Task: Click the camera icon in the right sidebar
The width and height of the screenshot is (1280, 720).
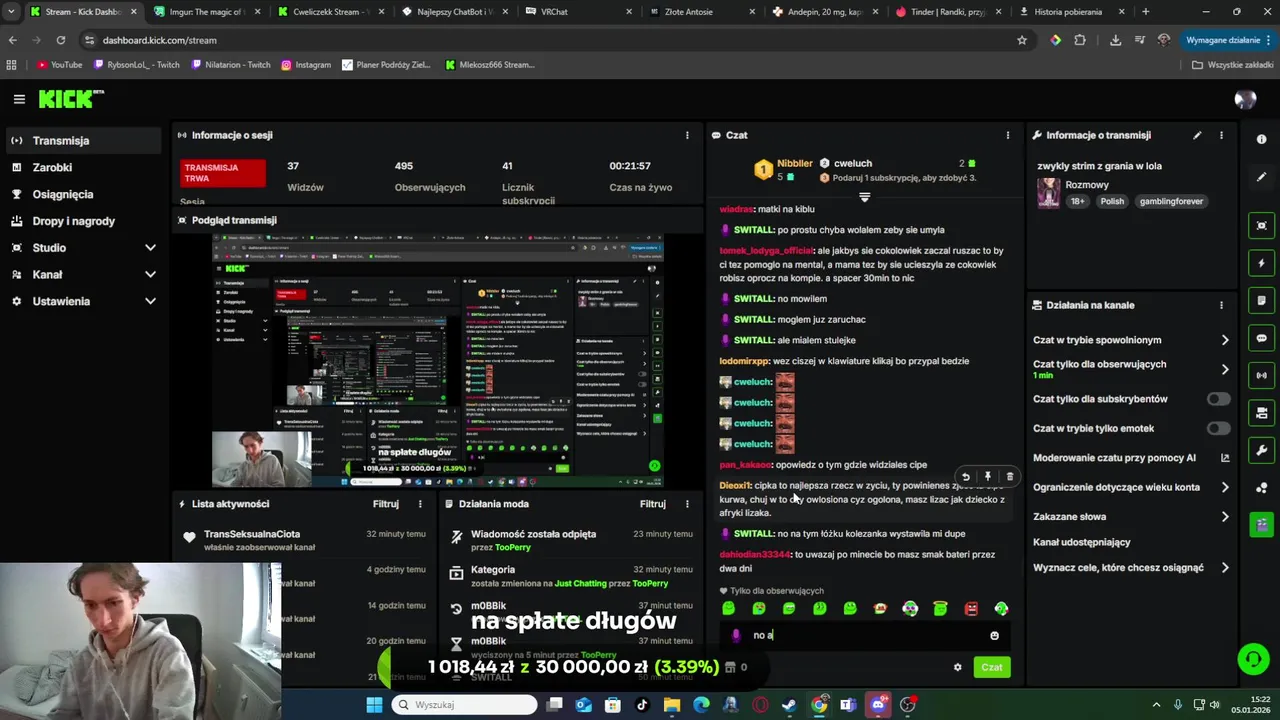Action: click(1261, 413)
